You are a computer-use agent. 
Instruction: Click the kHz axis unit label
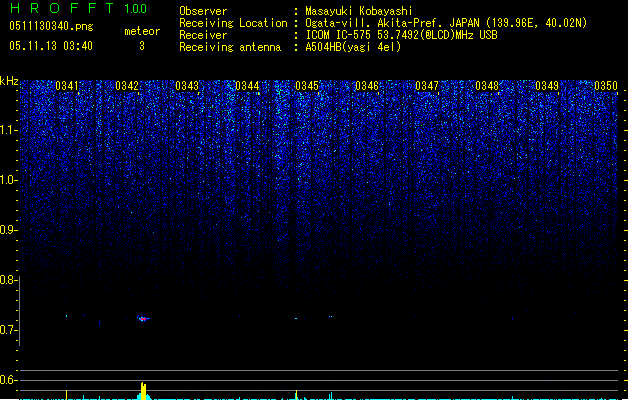[x=9, y=81]
